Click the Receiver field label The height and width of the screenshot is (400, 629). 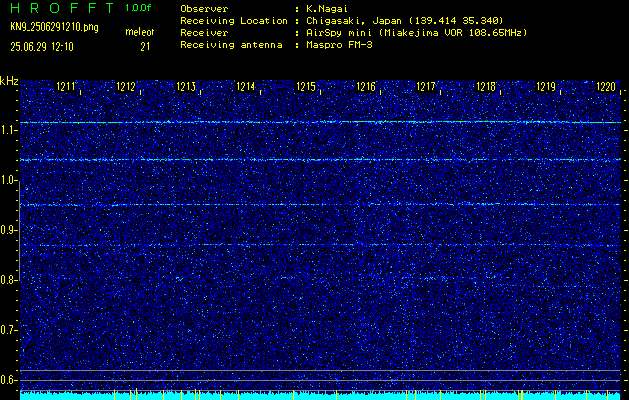coord(204,32)
